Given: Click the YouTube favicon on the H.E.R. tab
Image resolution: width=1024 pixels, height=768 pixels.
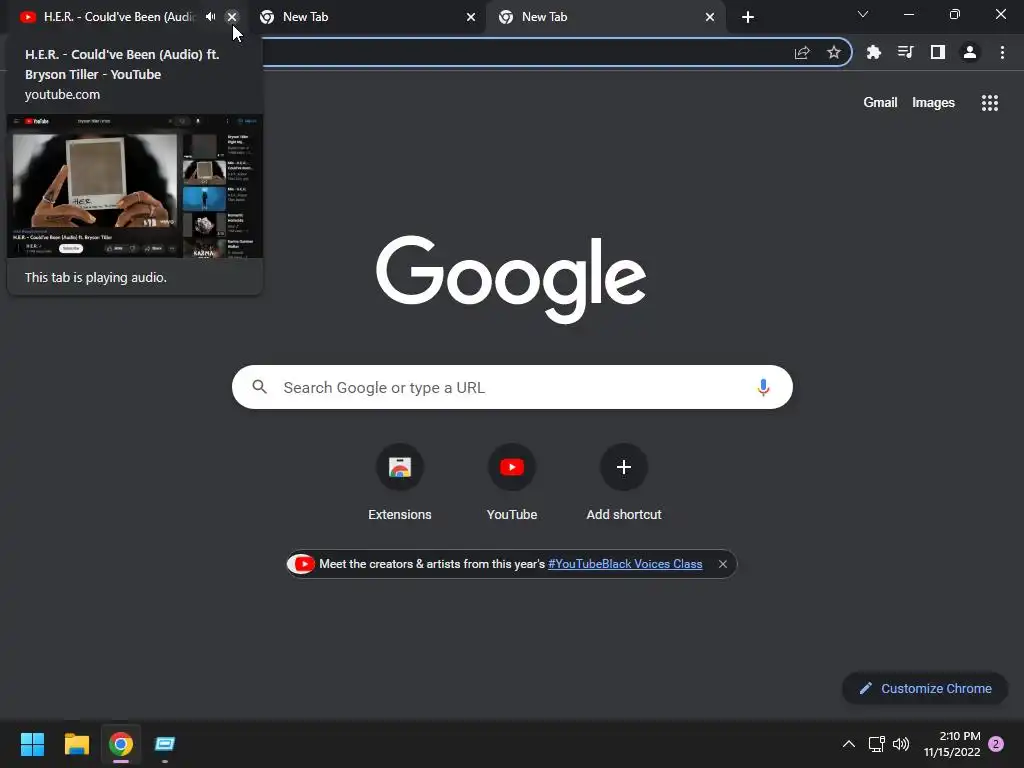Looking at the screenshot, I should point(27,17).
